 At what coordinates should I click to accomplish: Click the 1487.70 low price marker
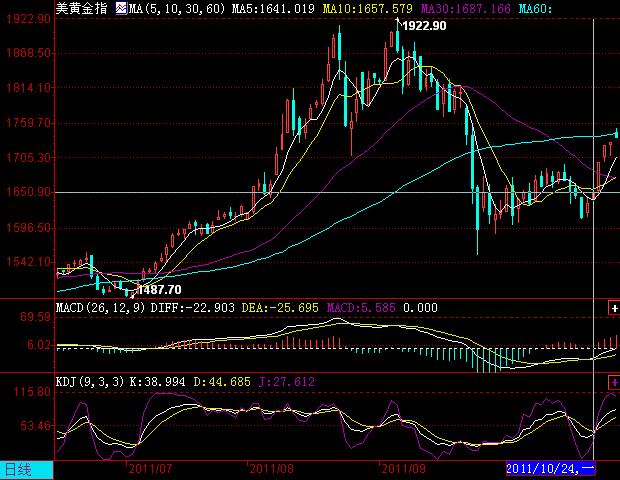pos(159,290)
